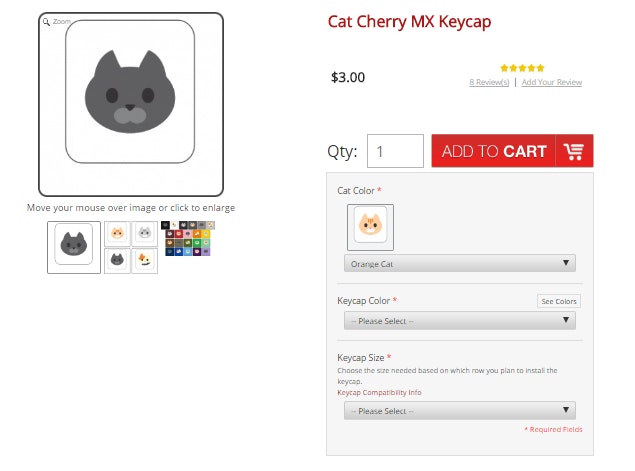The width and height of the screenshot is (635, 471).
Task: Open the 8 Review(s) link
Action: pos(489,82)
